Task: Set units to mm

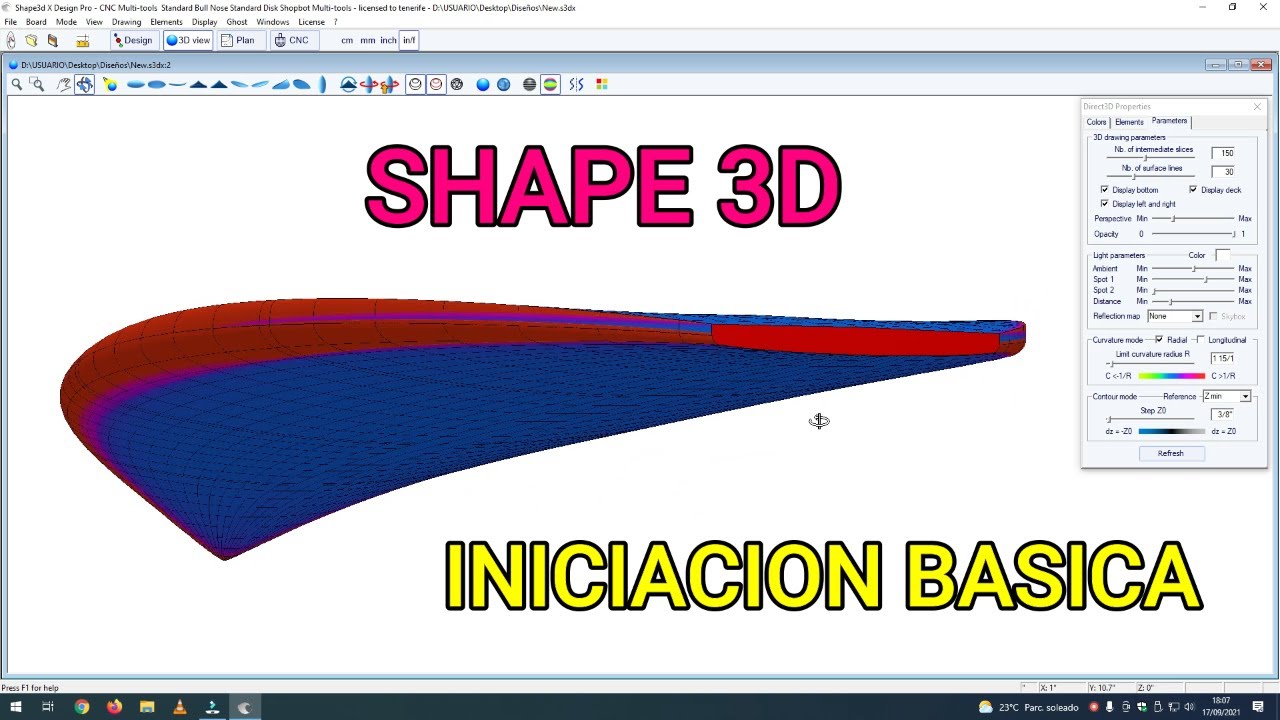Action: pos(368,41)
